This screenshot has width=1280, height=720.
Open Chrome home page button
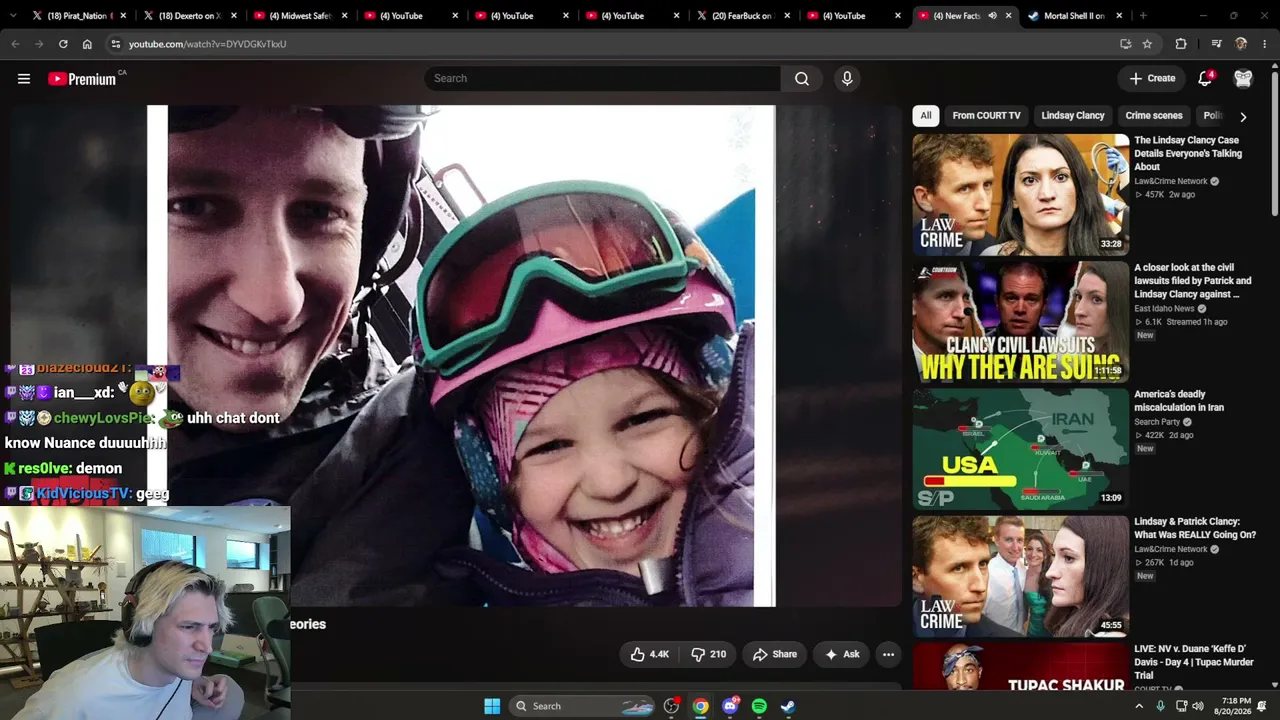(87, 44)
